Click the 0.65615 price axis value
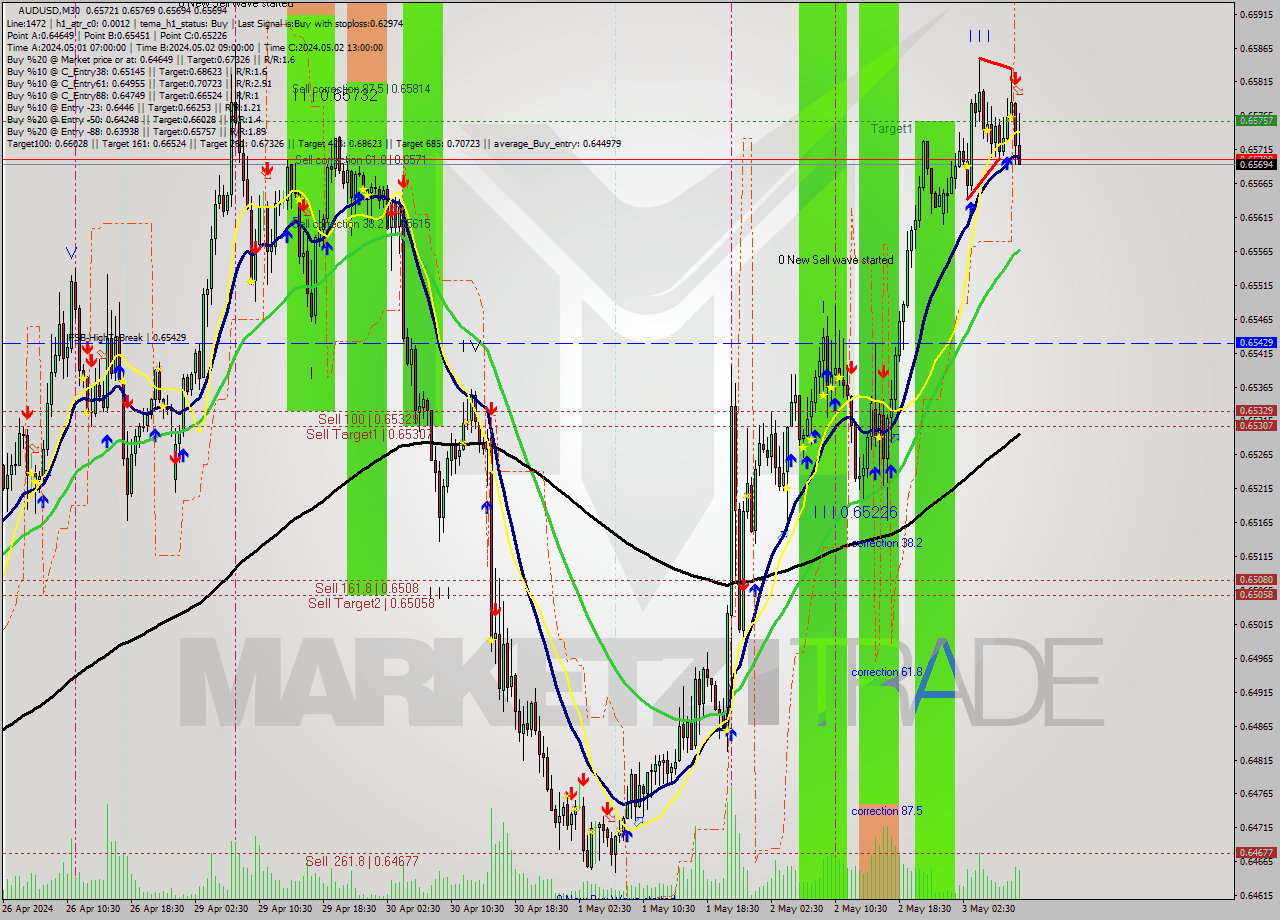This screenshot has height=920, width=1280. [x=1257, y=217]
